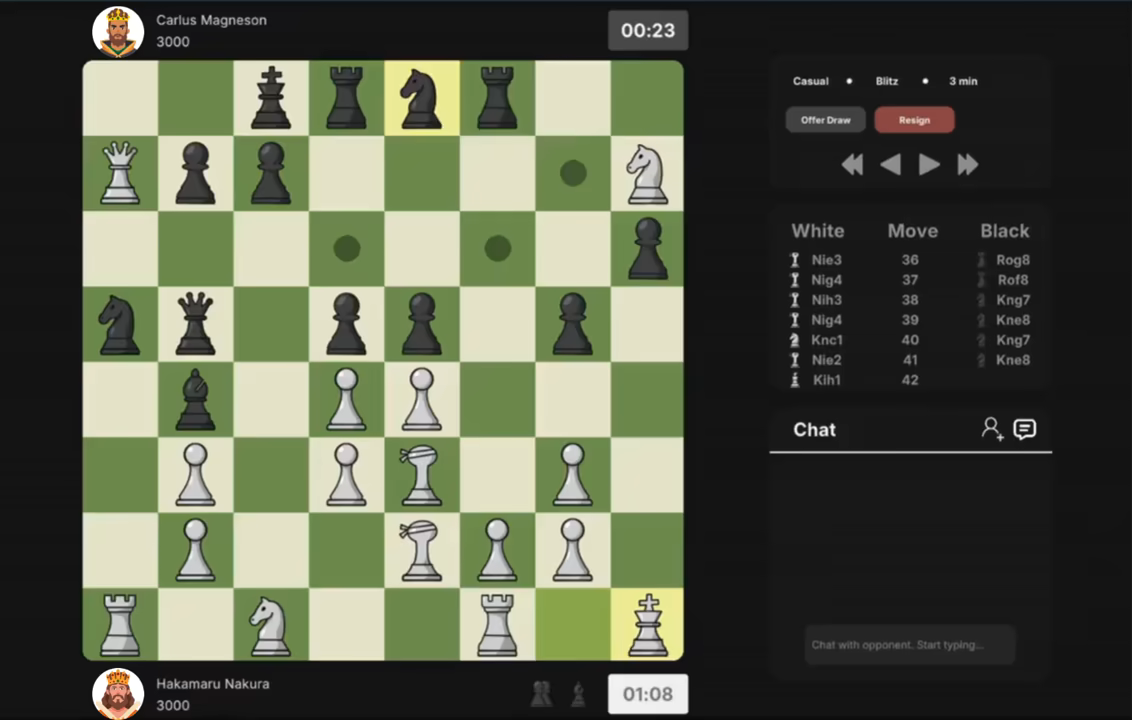Viewport: 1132px width, 720px height.
Task: Click the white knight on c1
Action: tap(271, 626)
